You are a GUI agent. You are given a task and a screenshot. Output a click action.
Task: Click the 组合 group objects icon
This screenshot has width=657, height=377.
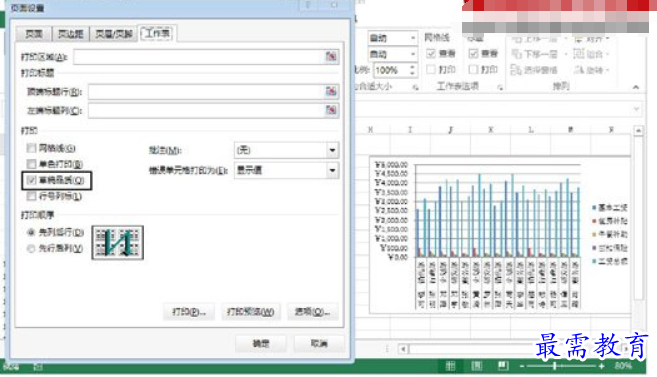pyautogui.click(x=579, y=54)
